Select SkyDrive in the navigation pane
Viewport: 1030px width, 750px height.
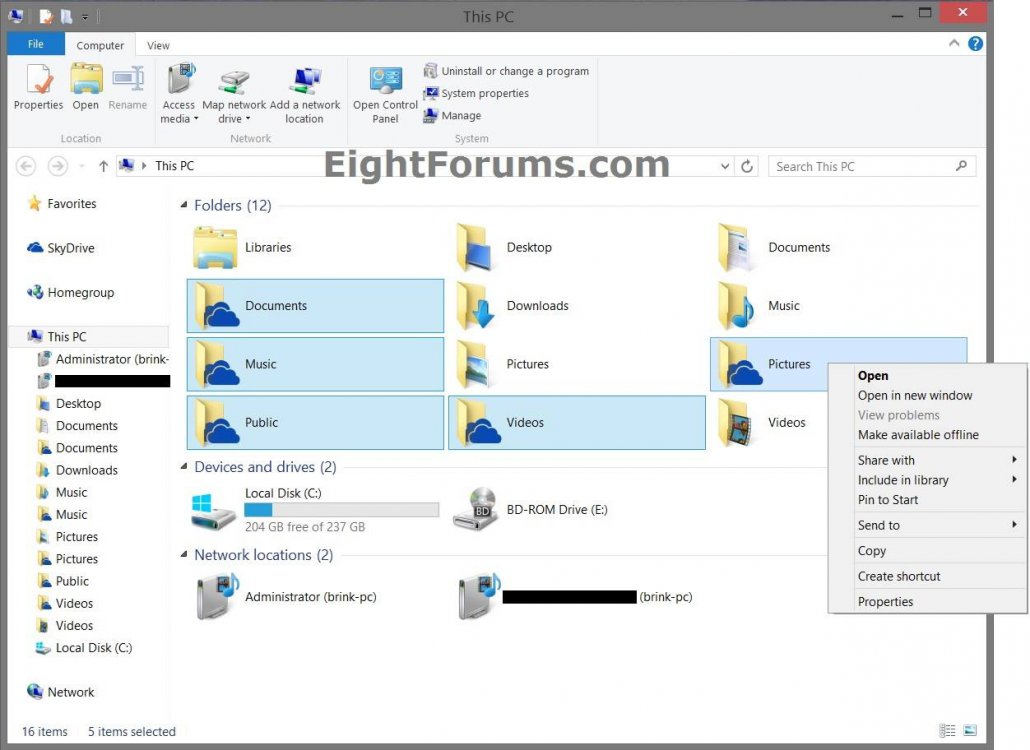[60, 248]
